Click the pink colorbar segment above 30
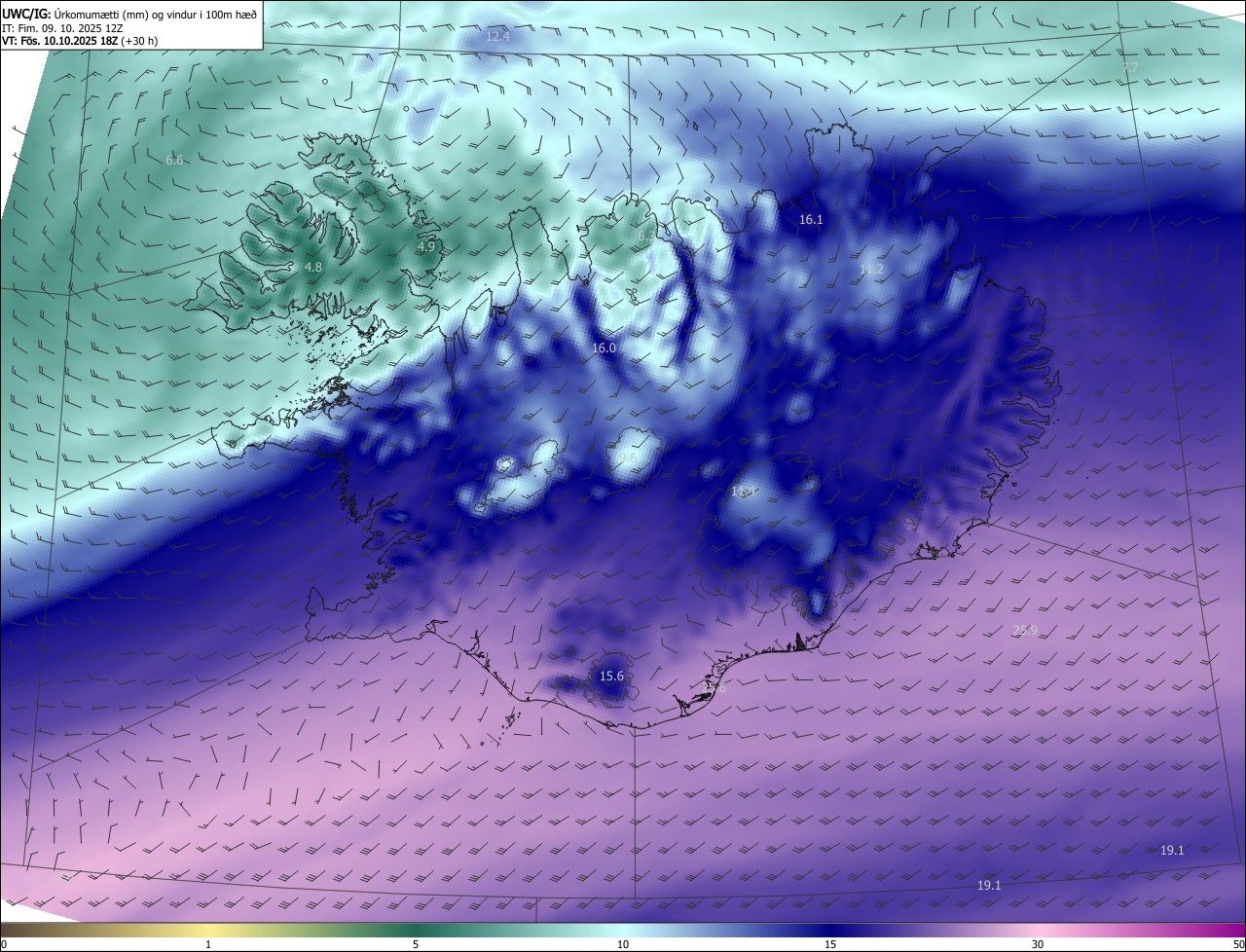Viewport: 1246px width, 952px height. 1038,930
